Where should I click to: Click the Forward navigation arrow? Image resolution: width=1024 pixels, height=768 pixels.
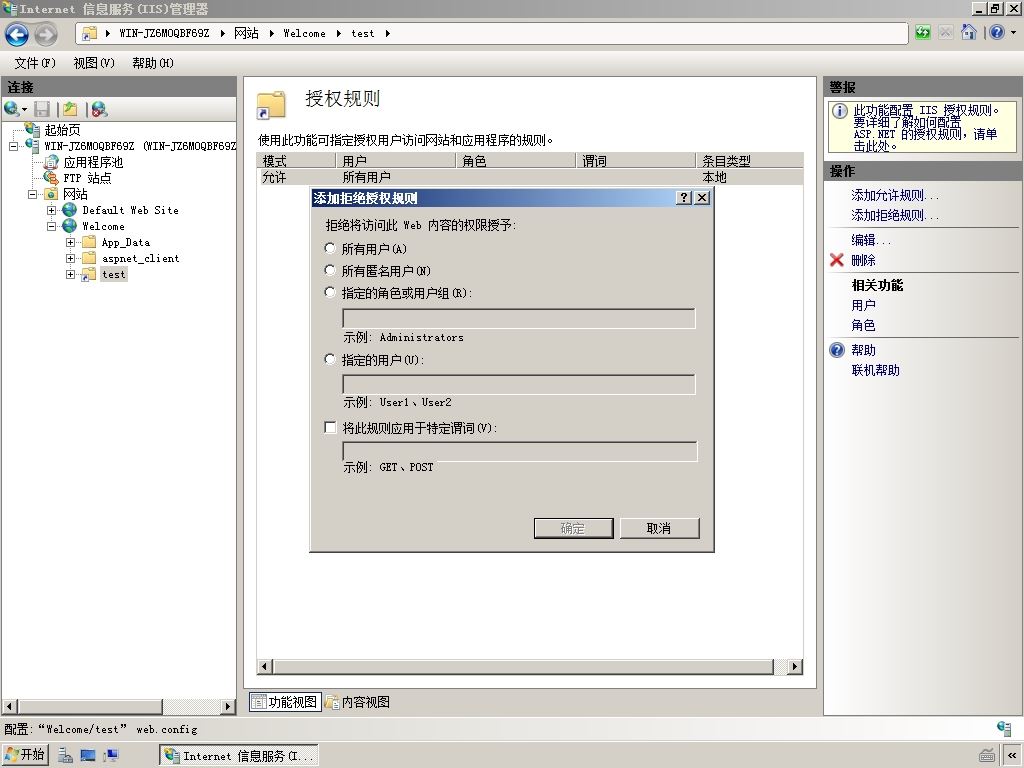tap(46, 34)
